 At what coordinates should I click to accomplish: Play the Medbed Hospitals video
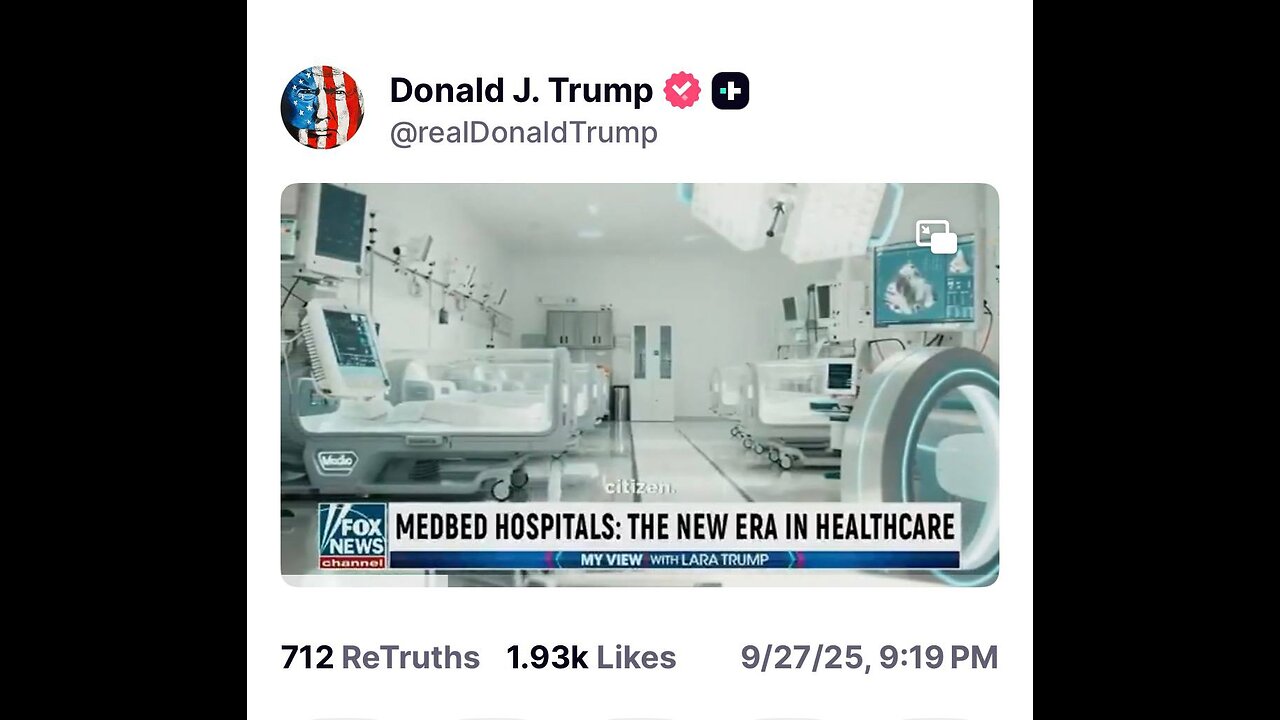[640, 385]
